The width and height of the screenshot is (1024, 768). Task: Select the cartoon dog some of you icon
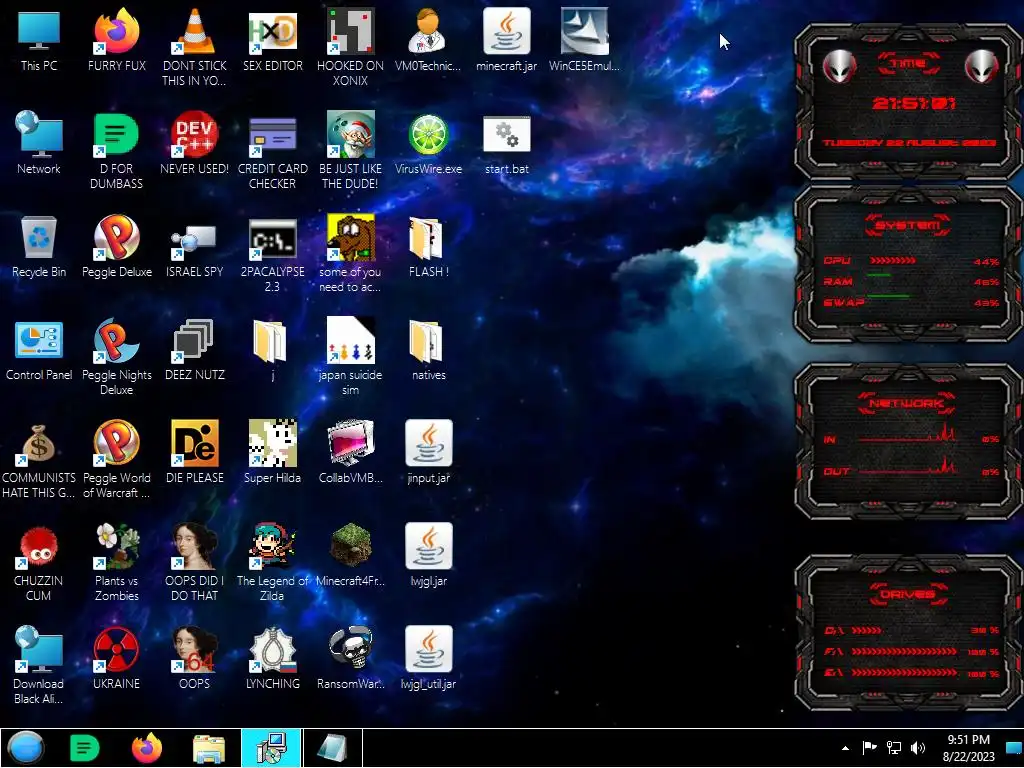350,253
